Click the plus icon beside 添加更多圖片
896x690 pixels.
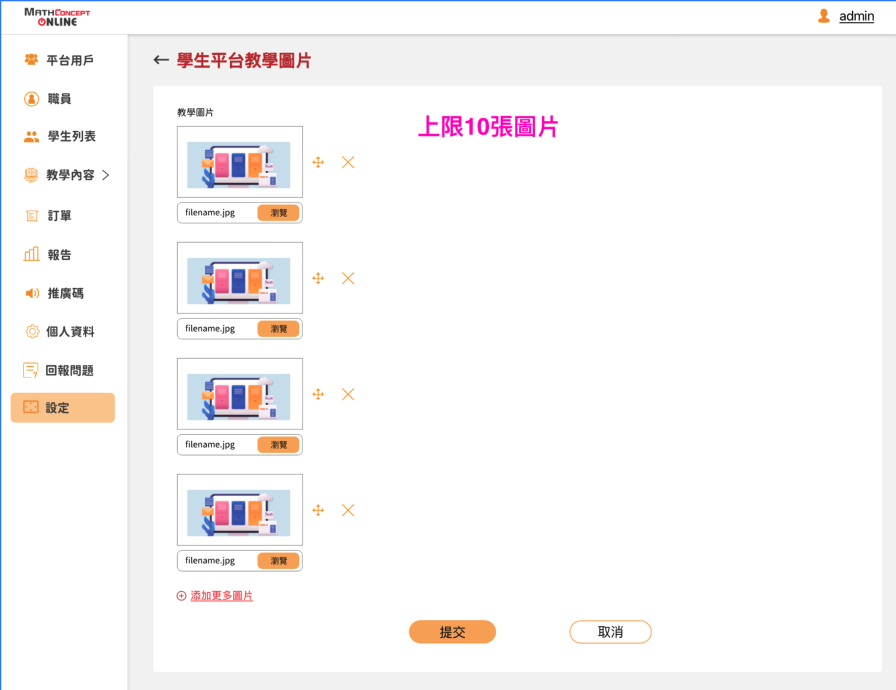(x=181, y=596)
